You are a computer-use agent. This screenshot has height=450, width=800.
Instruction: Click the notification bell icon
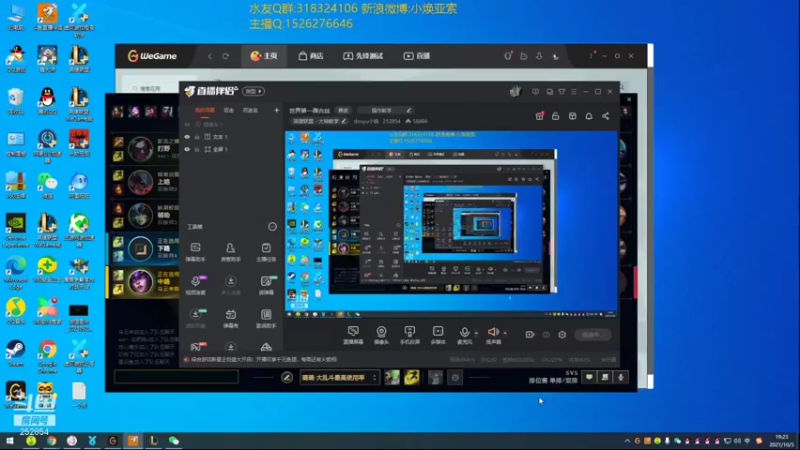pyautogui.click(x=589, y=116)
